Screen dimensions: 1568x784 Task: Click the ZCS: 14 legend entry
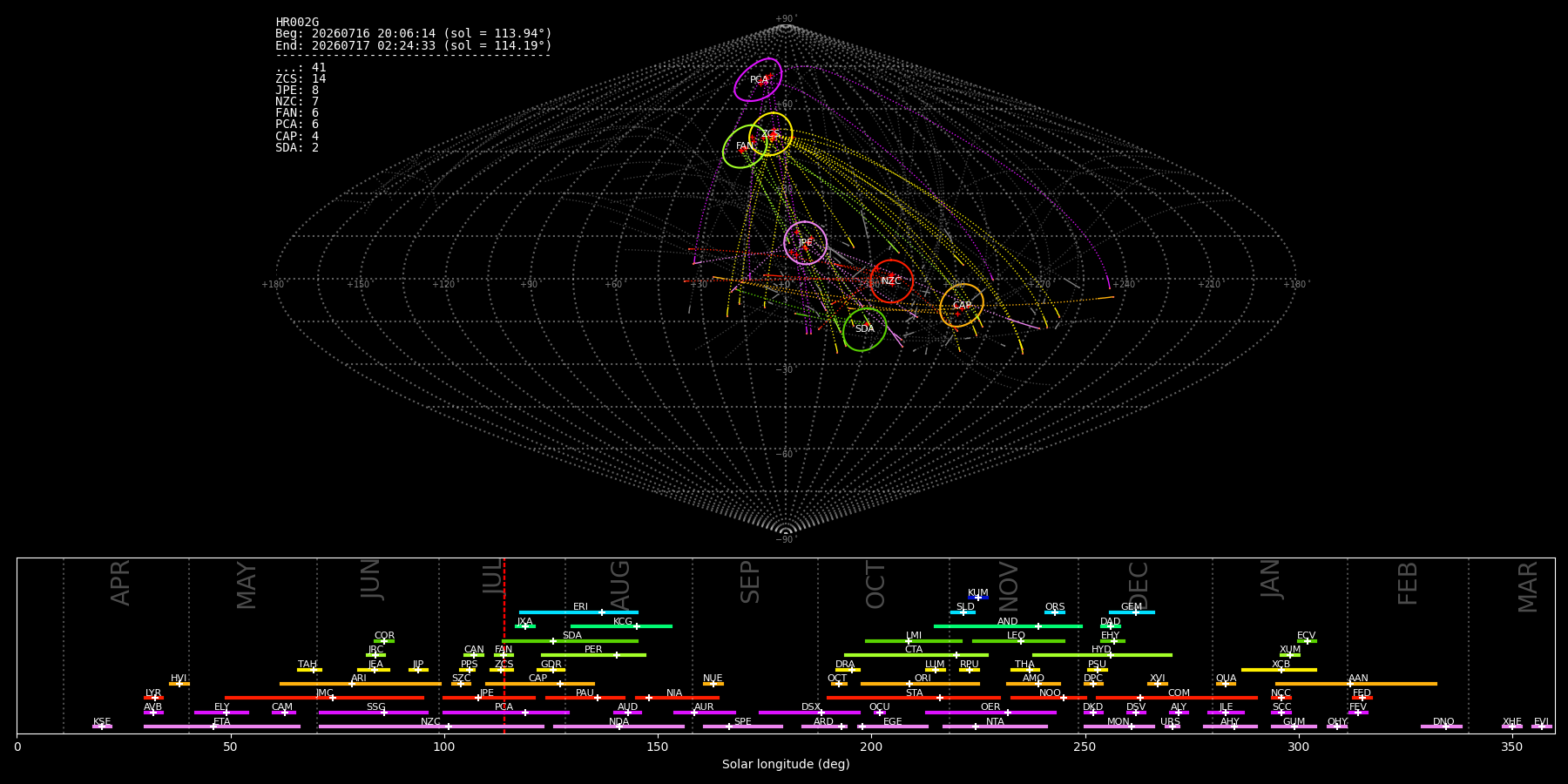301,79
